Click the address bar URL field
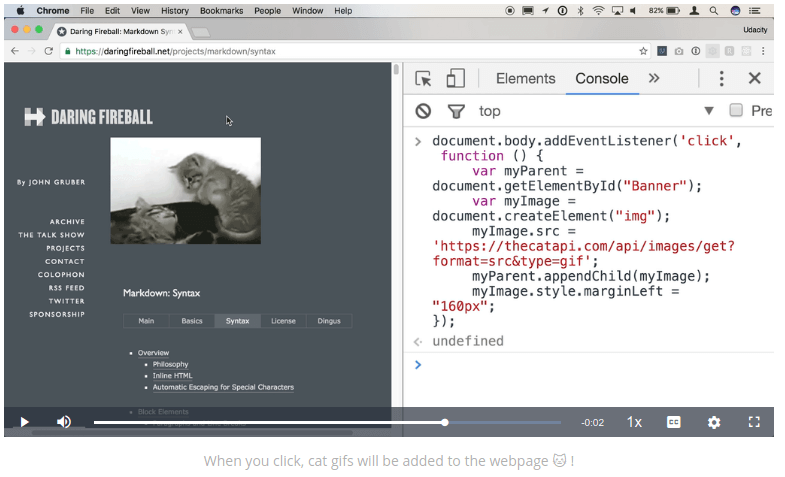This screenshot has width=785, height=477. pos(355,51)
